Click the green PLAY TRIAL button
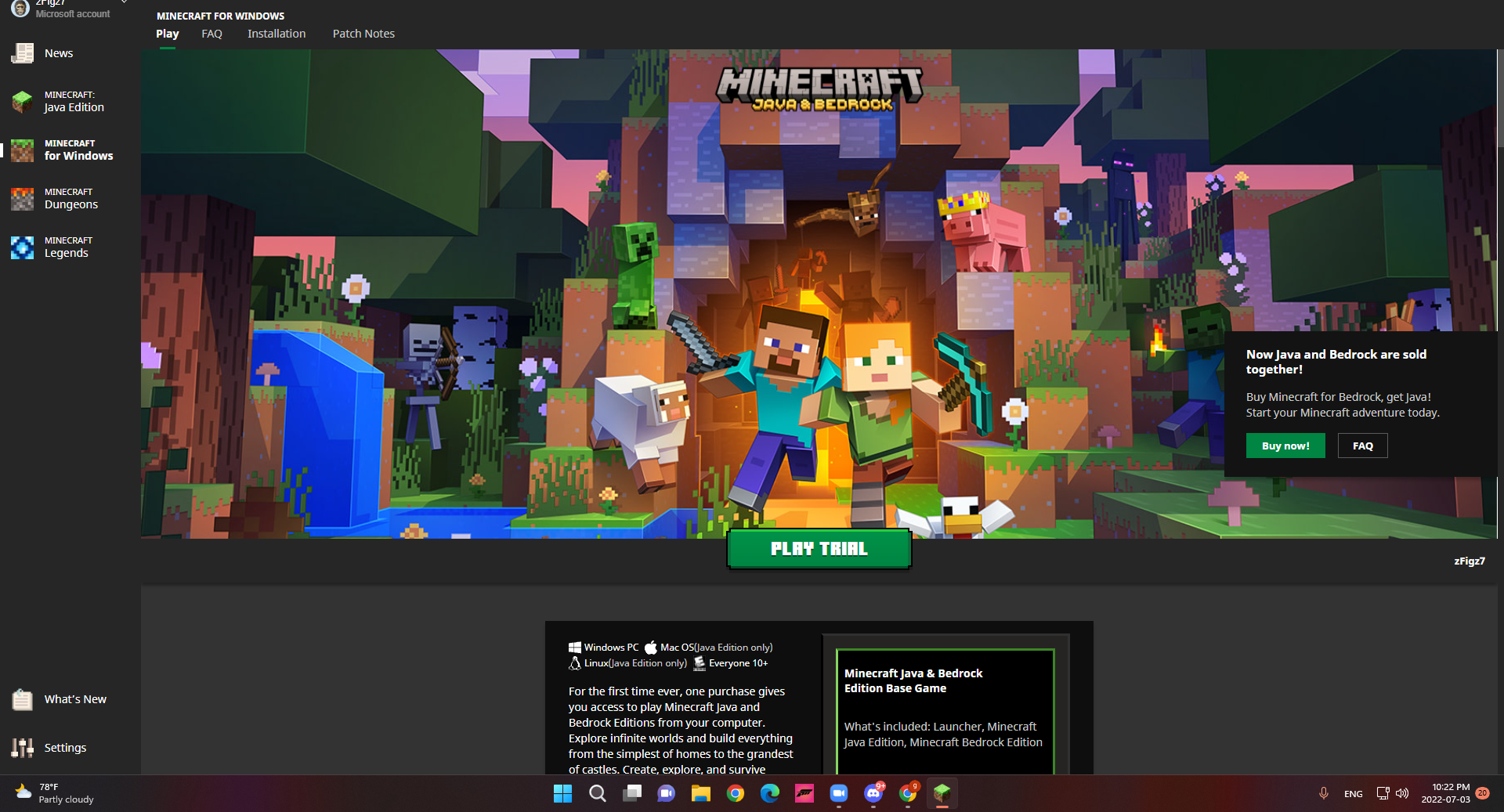Viewport: 1504px width, 812px height. [819, 549]
